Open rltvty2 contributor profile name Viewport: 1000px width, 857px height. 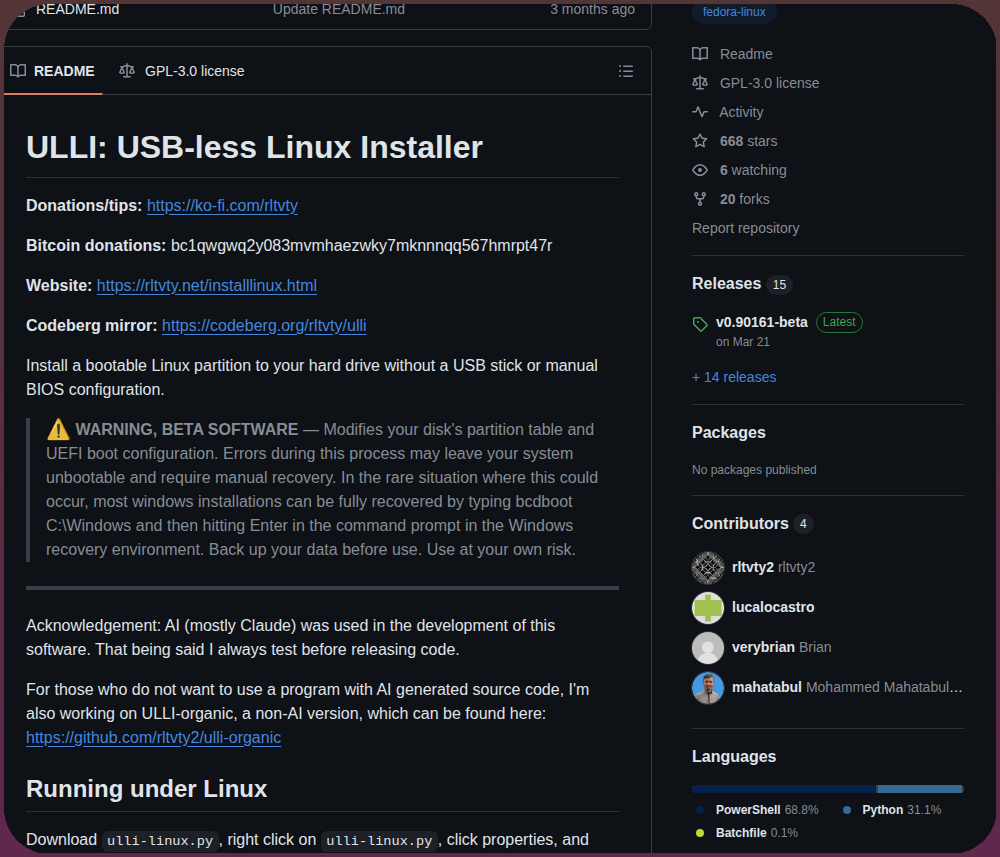(x=753, y=568)
